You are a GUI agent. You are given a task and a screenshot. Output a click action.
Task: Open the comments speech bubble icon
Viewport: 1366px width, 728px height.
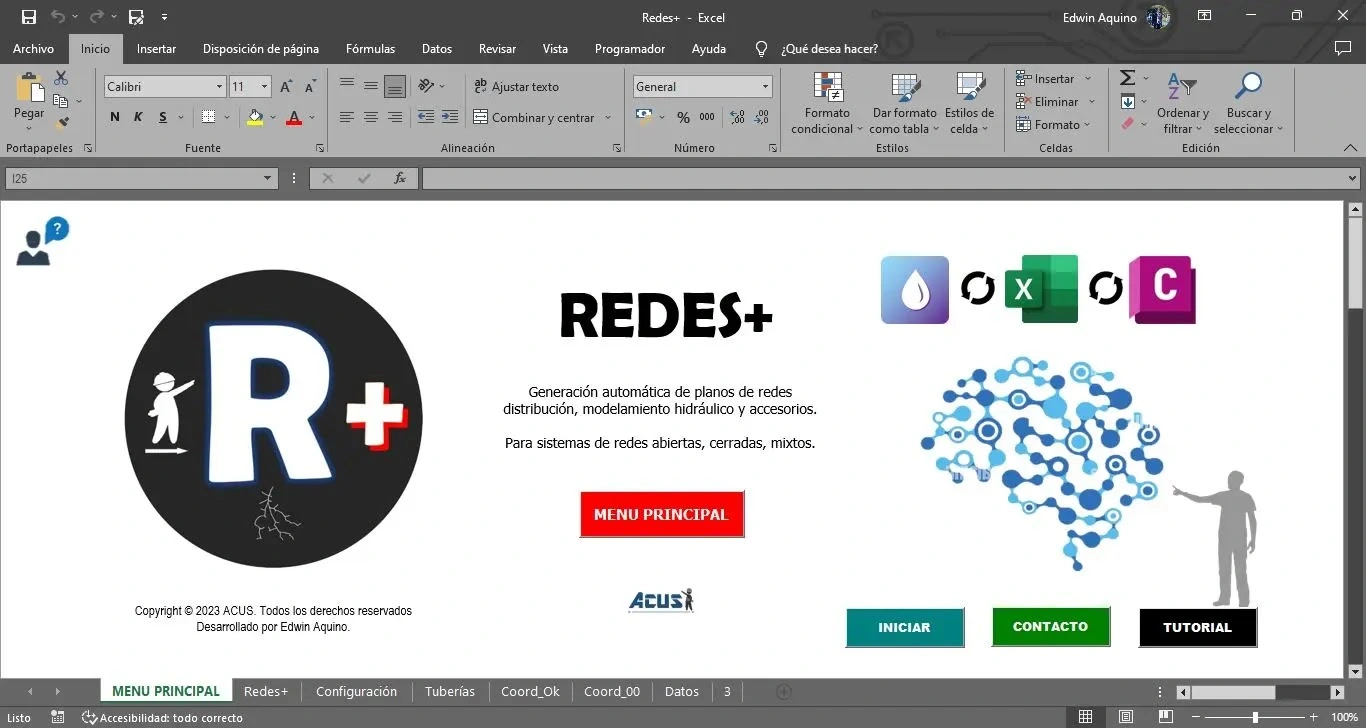pos(1343,48)
